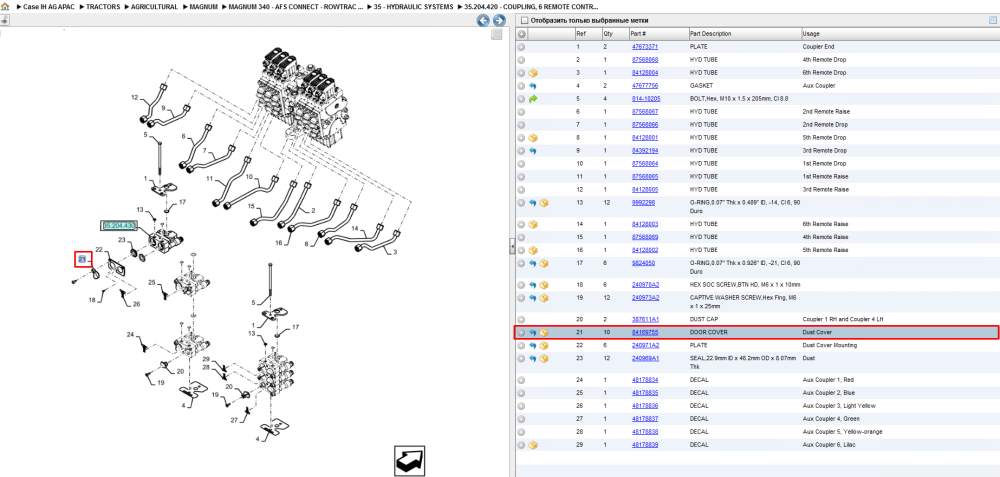This screenshot has height=477, width=1000.
Task: Click the box icon in row 13
Action: pyautogui.click(x=544, y=203)
